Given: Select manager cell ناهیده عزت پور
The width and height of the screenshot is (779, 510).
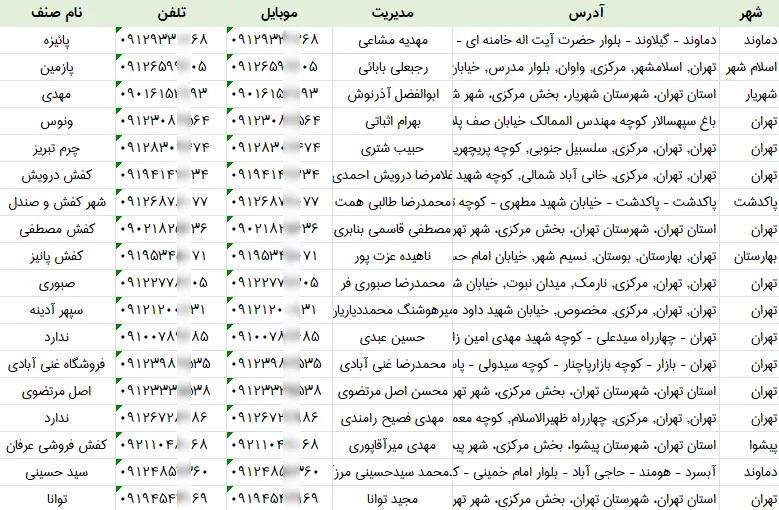Looking at the screenshot, I should [x=392, y=256].
